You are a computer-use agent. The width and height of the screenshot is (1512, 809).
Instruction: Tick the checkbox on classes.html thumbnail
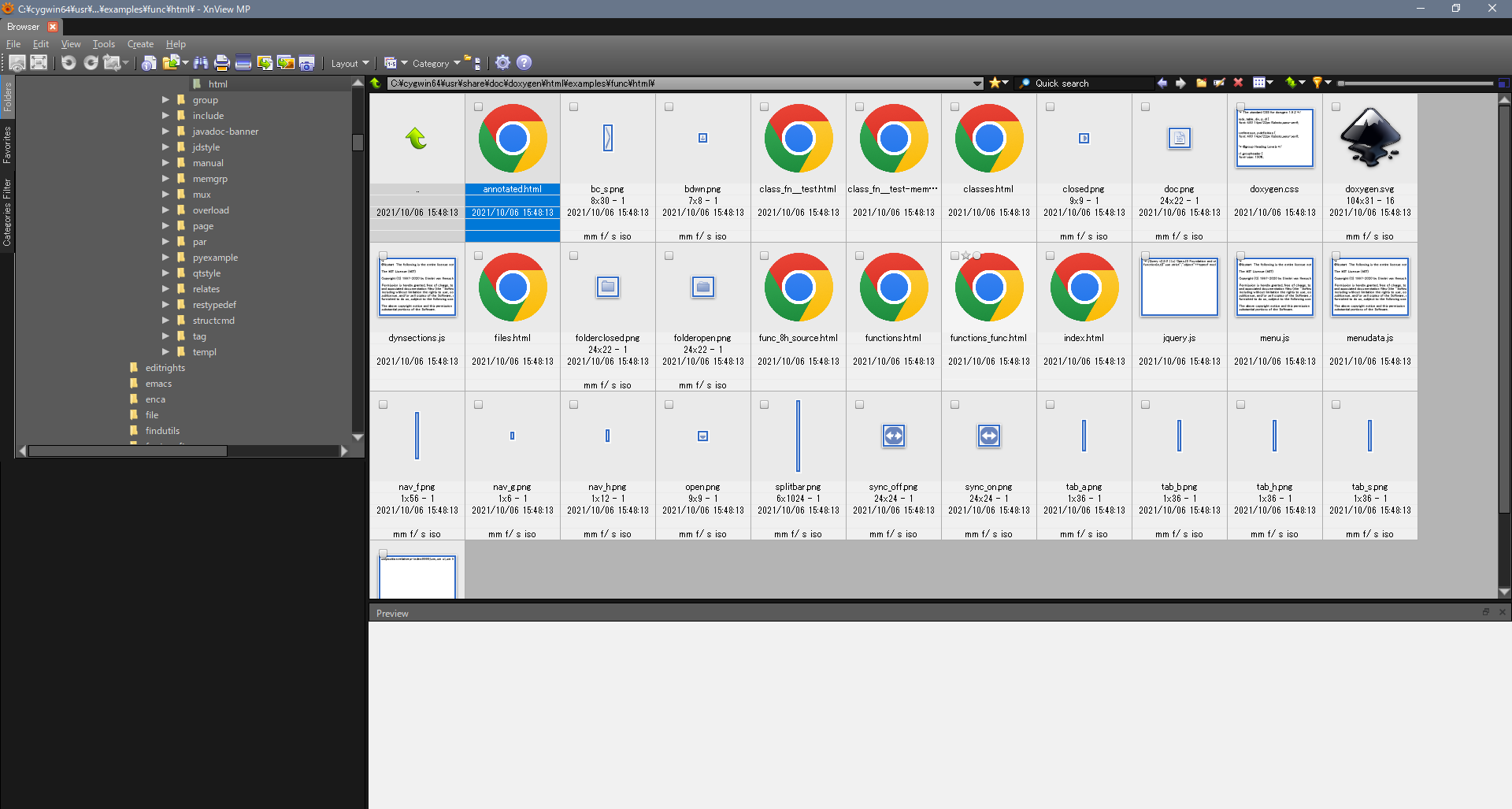coord(954,107)
